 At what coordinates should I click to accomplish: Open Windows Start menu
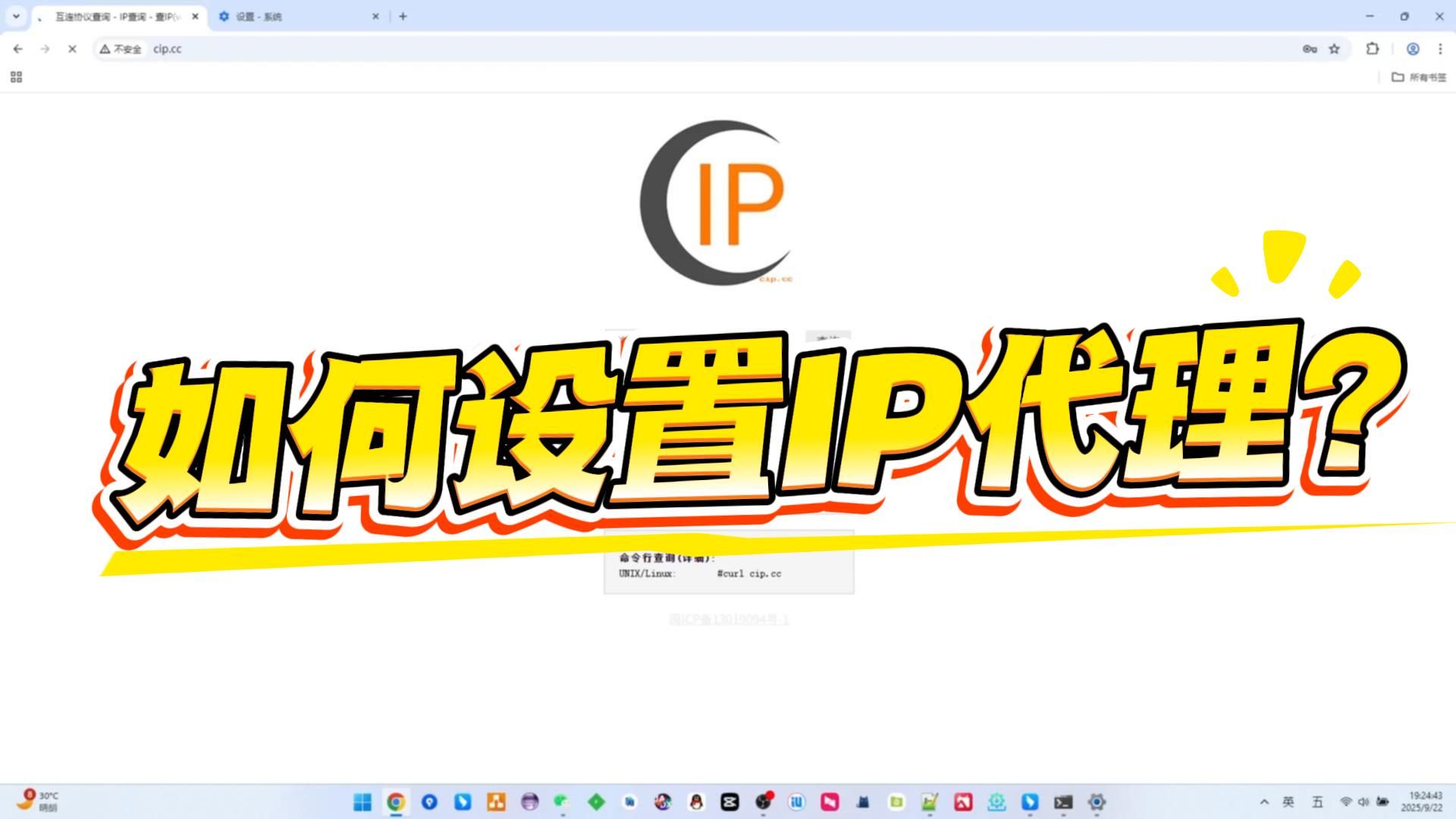[362, 802]
